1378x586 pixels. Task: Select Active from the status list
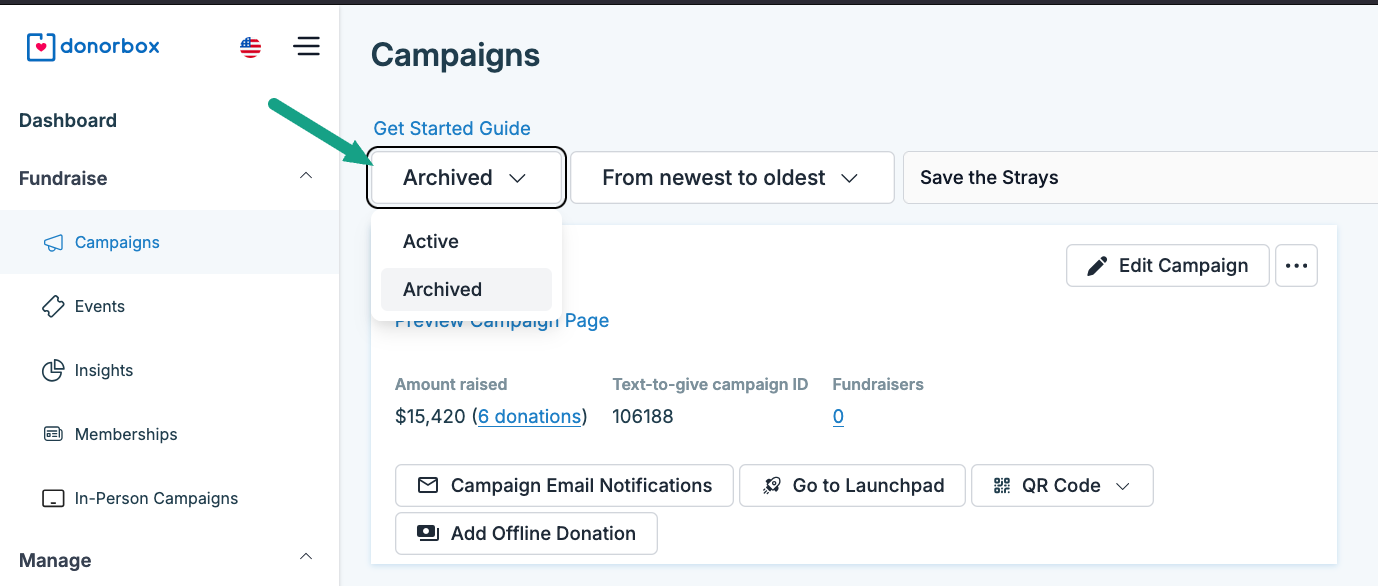431,242
